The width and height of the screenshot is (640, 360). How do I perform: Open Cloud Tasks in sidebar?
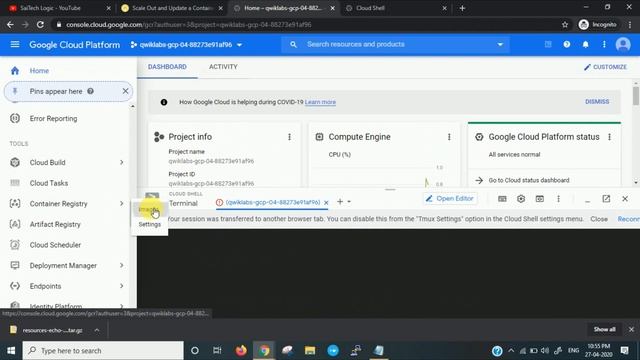tap(49, 183)
